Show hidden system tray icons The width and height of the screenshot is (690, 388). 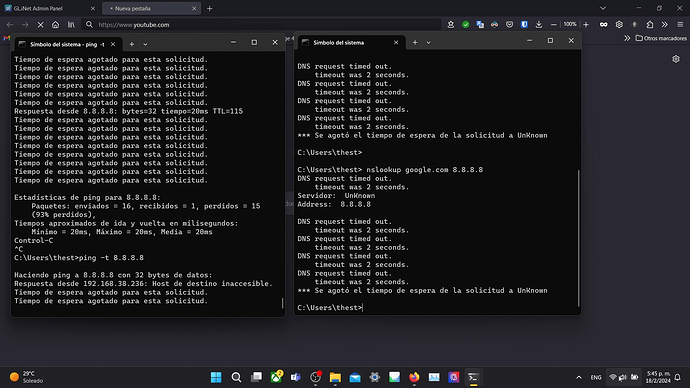click(579, 377)
